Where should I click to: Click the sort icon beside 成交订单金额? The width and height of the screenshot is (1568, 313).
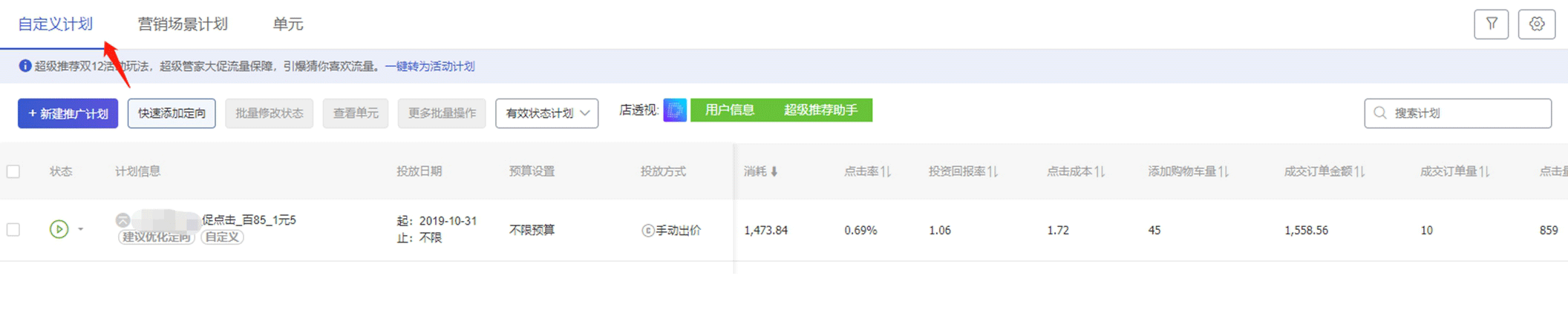click(x=1359, y=172)
